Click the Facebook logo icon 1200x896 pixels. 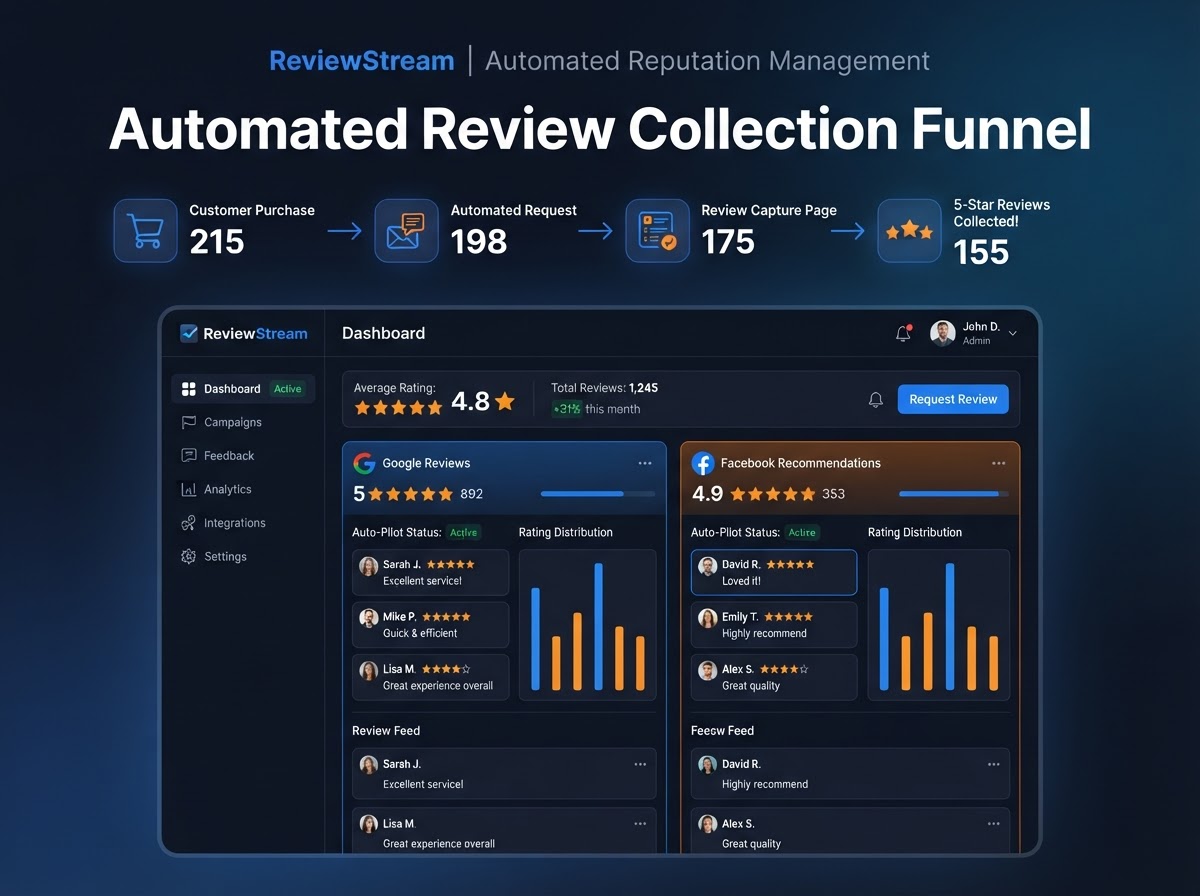pyautogui.click(x=703, y=463)
